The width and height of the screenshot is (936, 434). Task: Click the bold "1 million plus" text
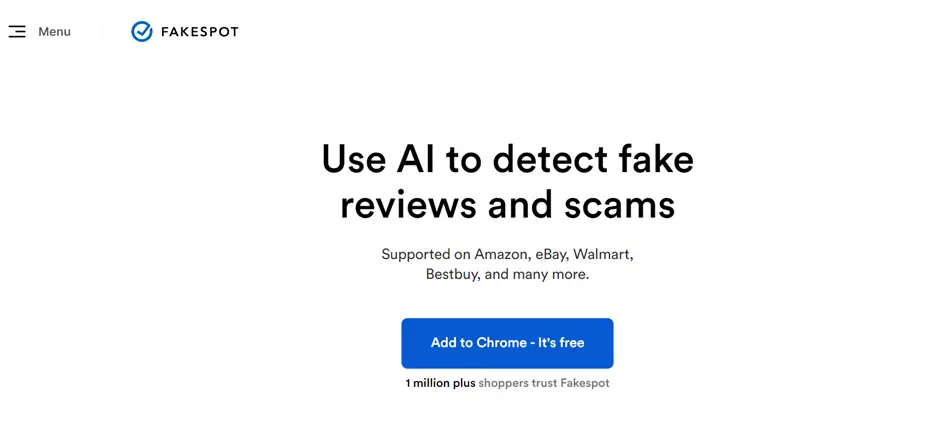[441, 383]
